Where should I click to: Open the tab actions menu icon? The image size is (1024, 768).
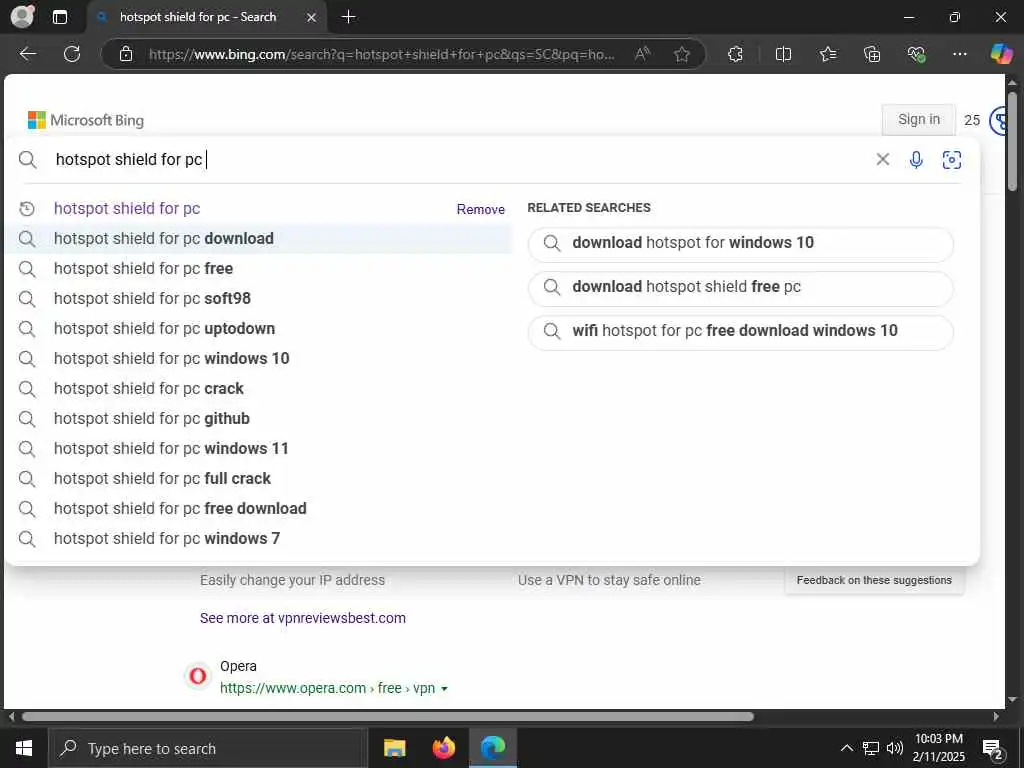coord(59,18)
